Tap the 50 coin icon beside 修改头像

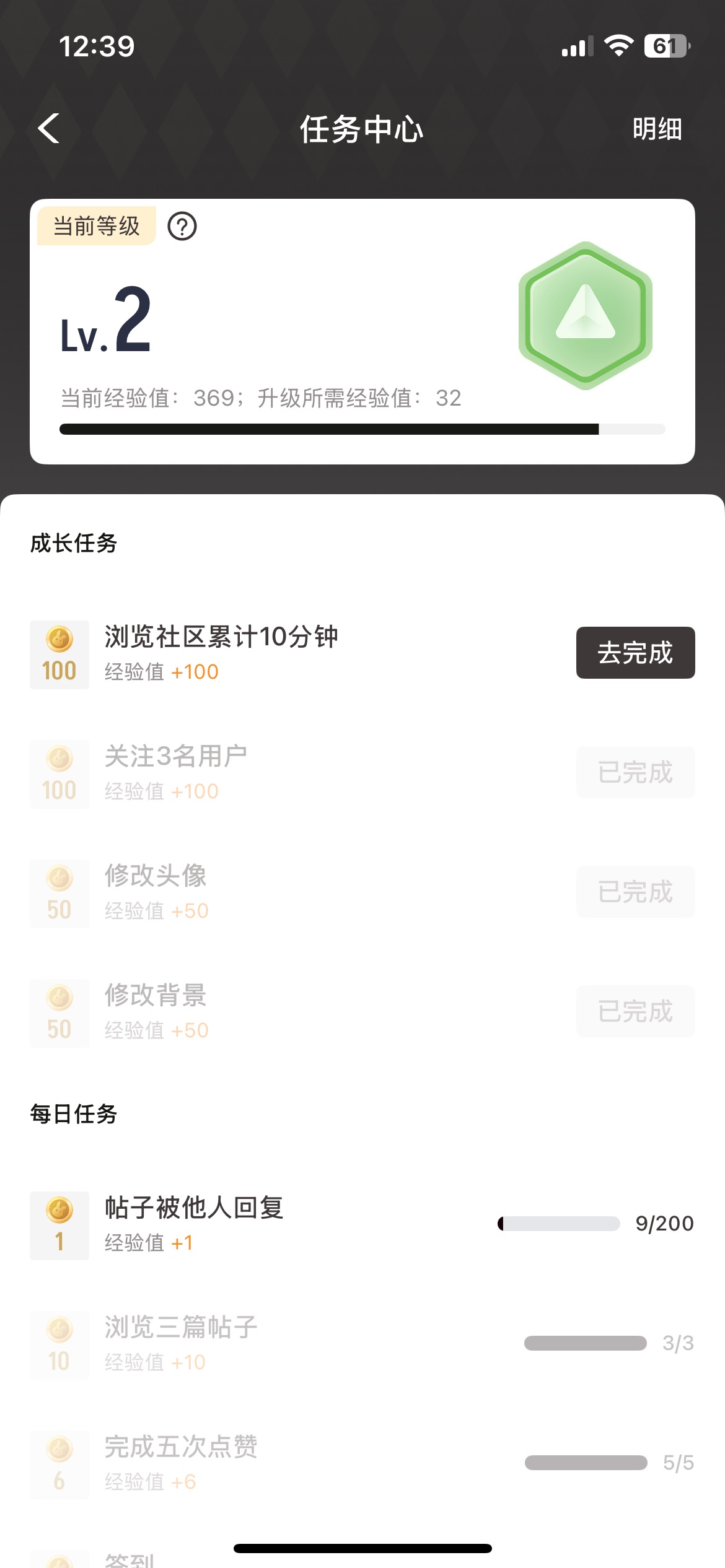[59, 894]
